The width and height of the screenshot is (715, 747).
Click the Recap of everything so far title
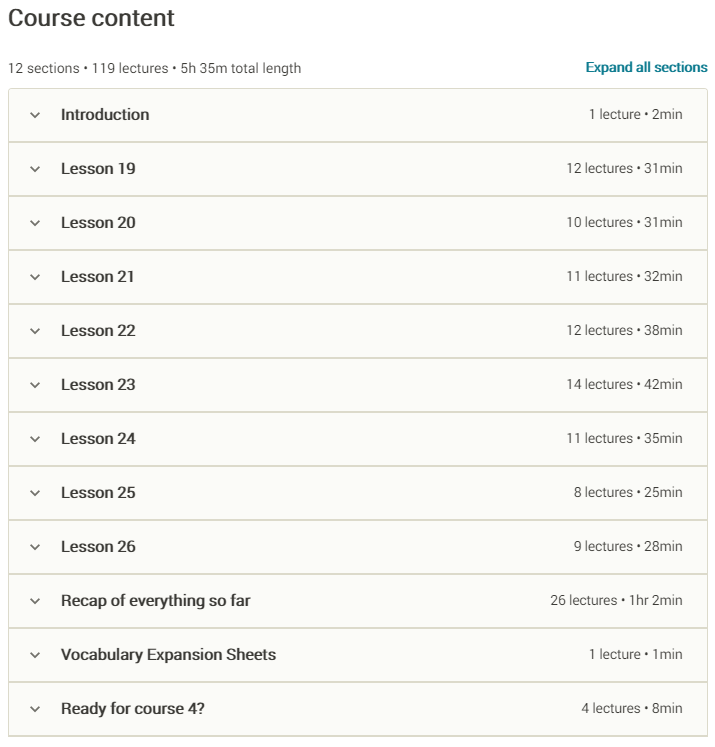click(x=155, y=600)
